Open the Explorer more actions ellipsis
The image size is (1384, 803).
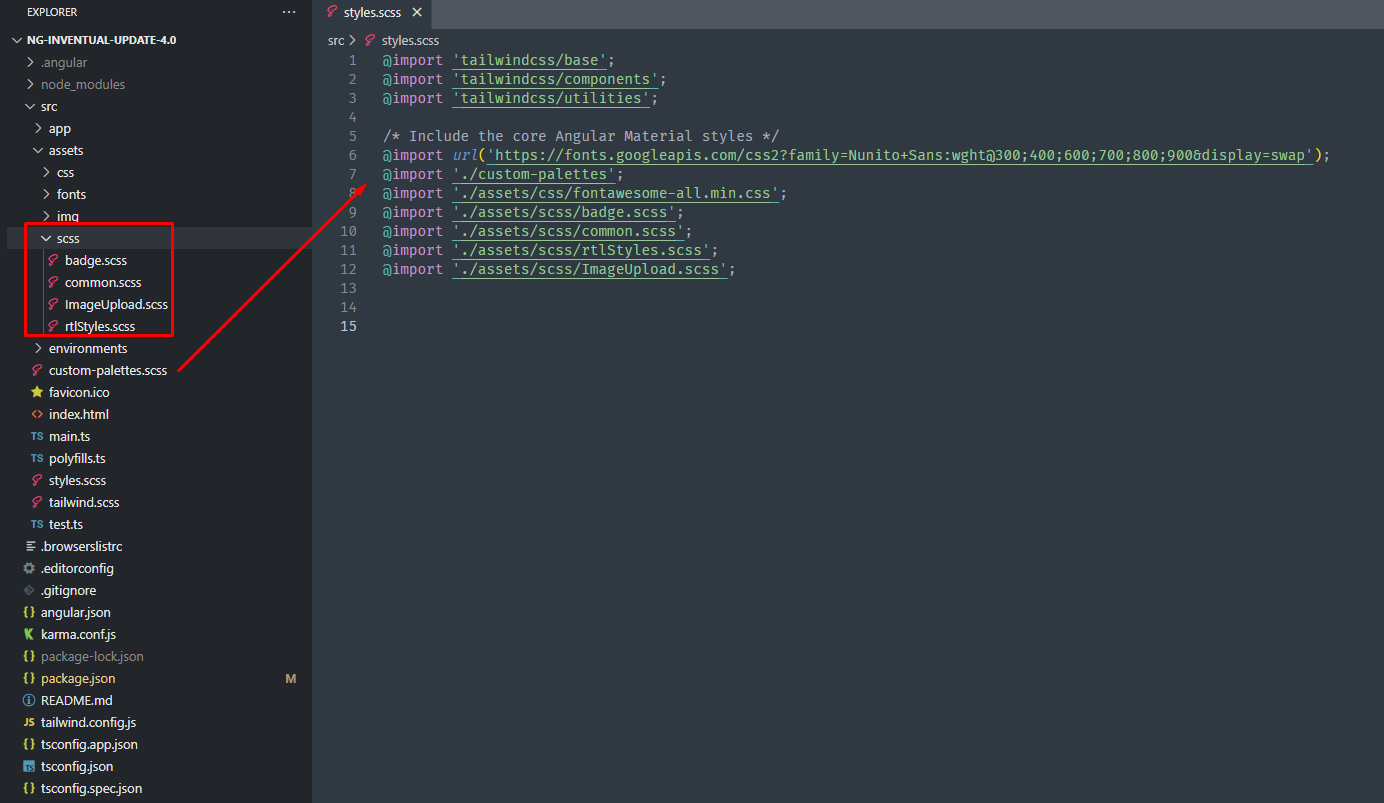click(289, 12)
